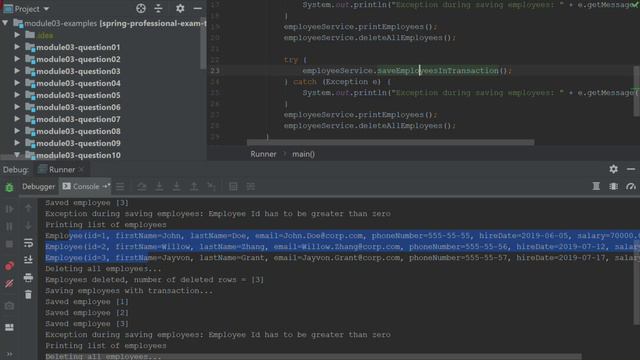This screenshot has height=360, width=640.
Task: Toggle scroll to end of console
Action: [x=28, y=260]
